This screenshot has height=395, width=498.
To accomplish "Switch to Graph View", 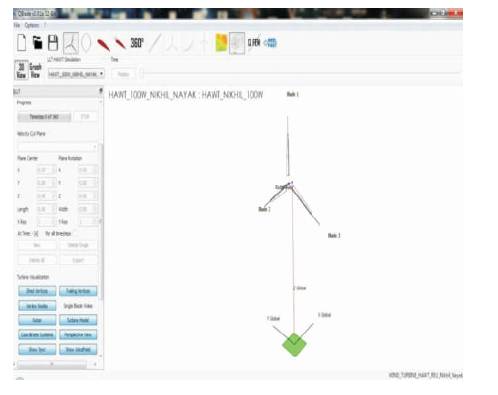I will coord(35,70).
